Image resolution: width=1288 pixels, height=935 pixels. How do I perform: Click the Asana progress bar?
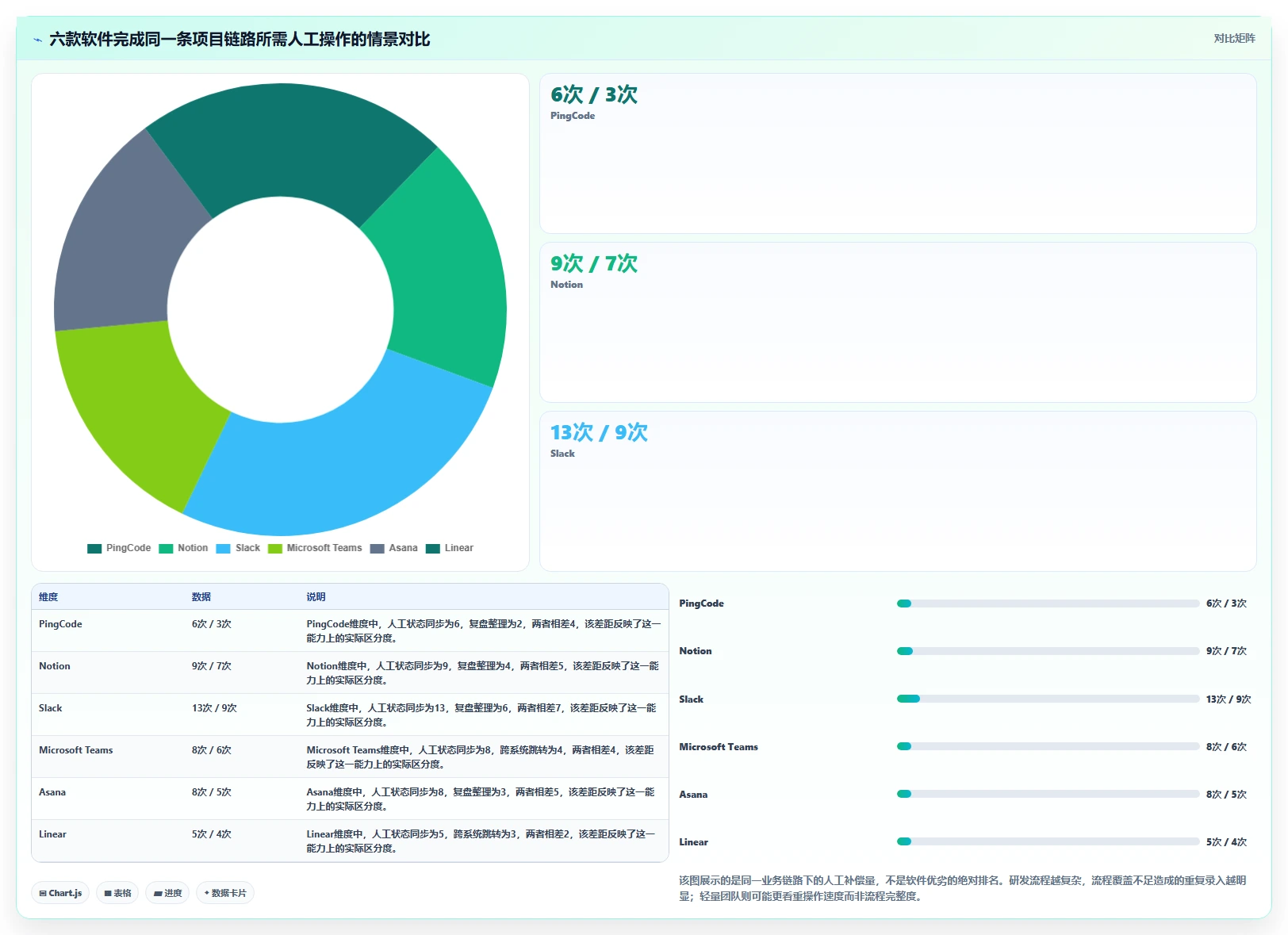[1048, 794]
